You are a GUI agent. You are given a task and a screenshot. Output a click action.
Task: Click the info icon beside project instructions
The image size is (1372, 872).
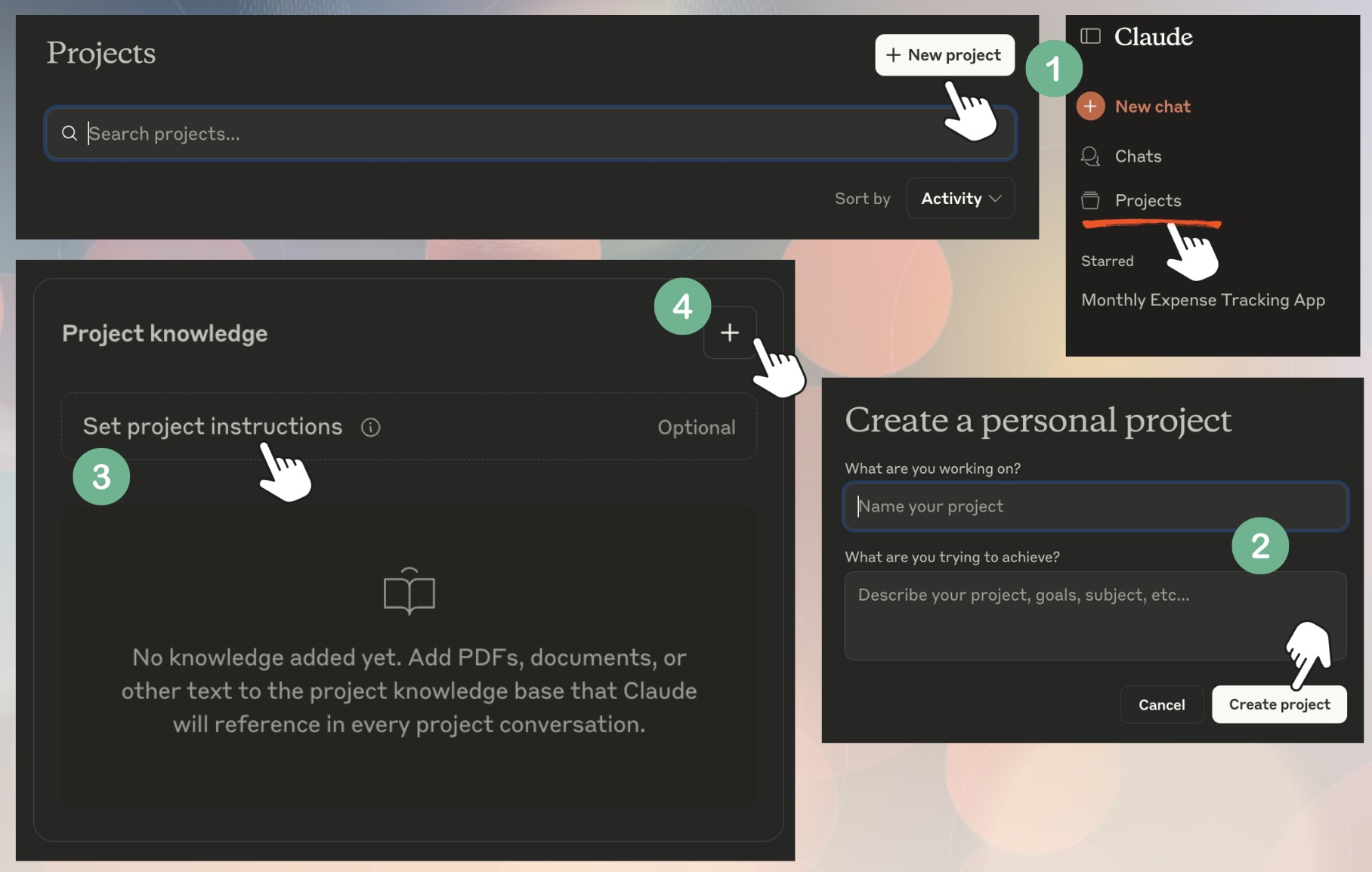pyautogui.click(x=370, y=428)
